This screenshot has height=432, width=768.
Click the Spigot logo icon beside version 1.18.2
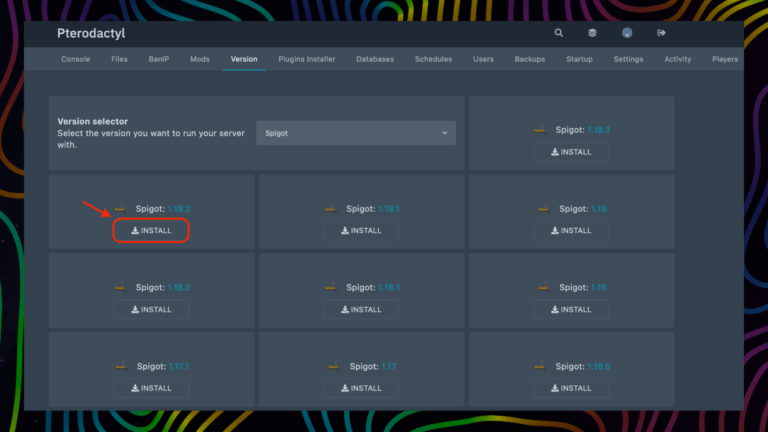click(120, 288)
